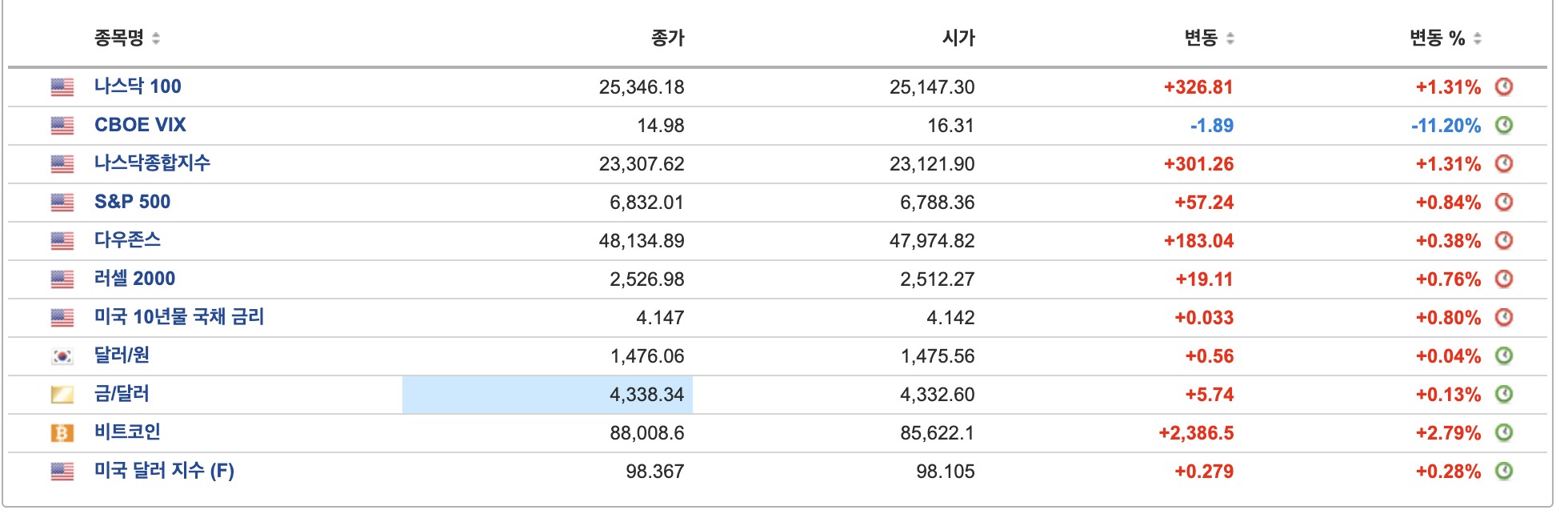Click the 14.98 VIX closing value

(x=661, y=126)
